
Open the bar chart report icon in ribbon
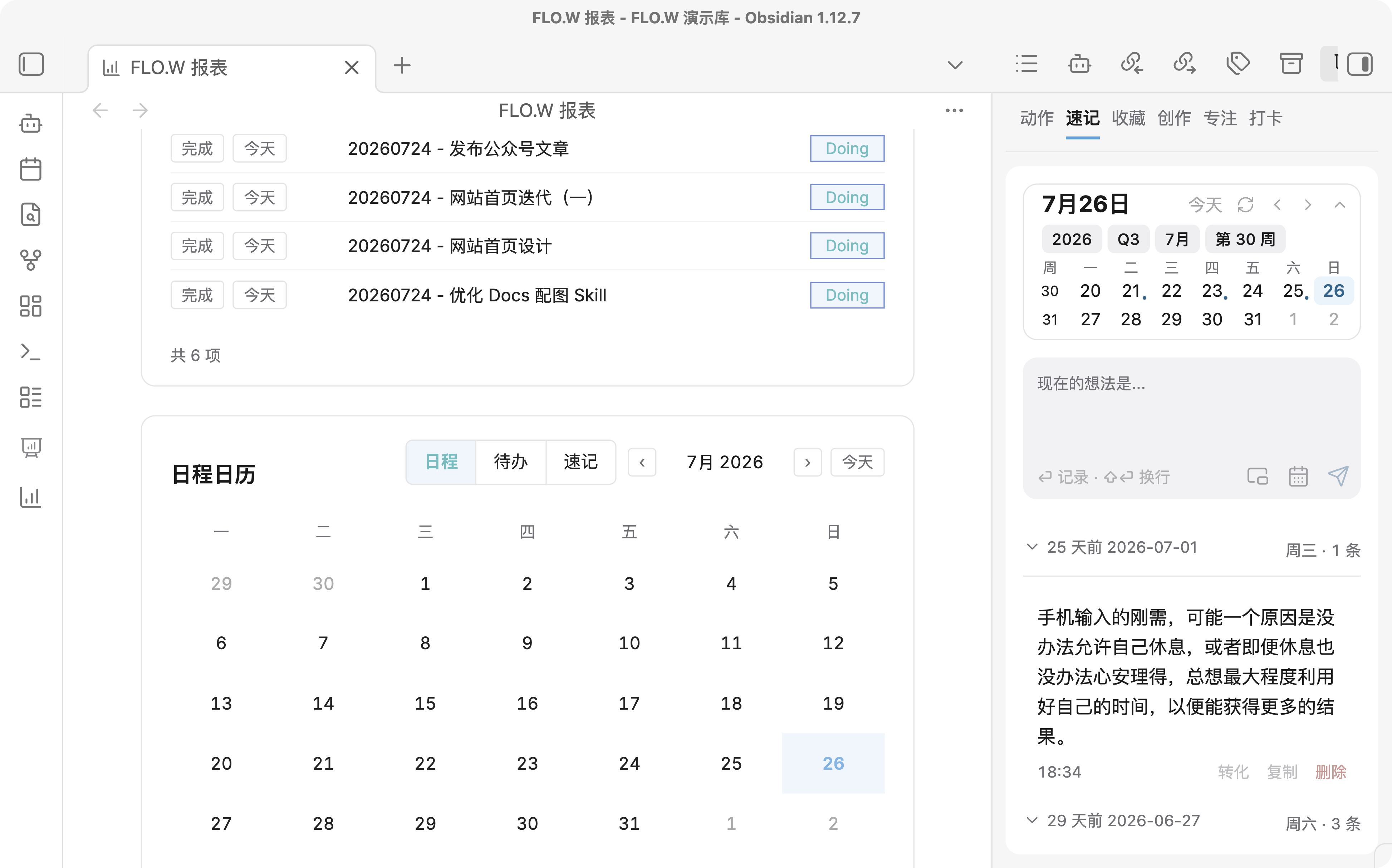click(x=31, y=497)
